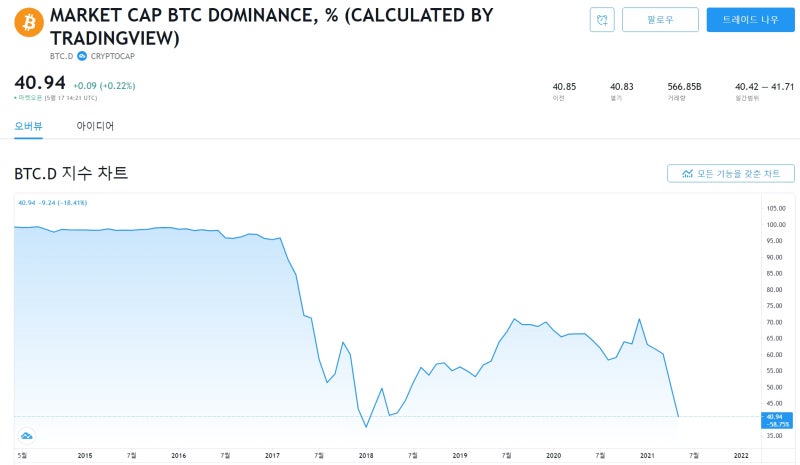Screen dimensions: 800x465
Task: Click the 트레이드 나우 blue button
Action: pos(751,20)
